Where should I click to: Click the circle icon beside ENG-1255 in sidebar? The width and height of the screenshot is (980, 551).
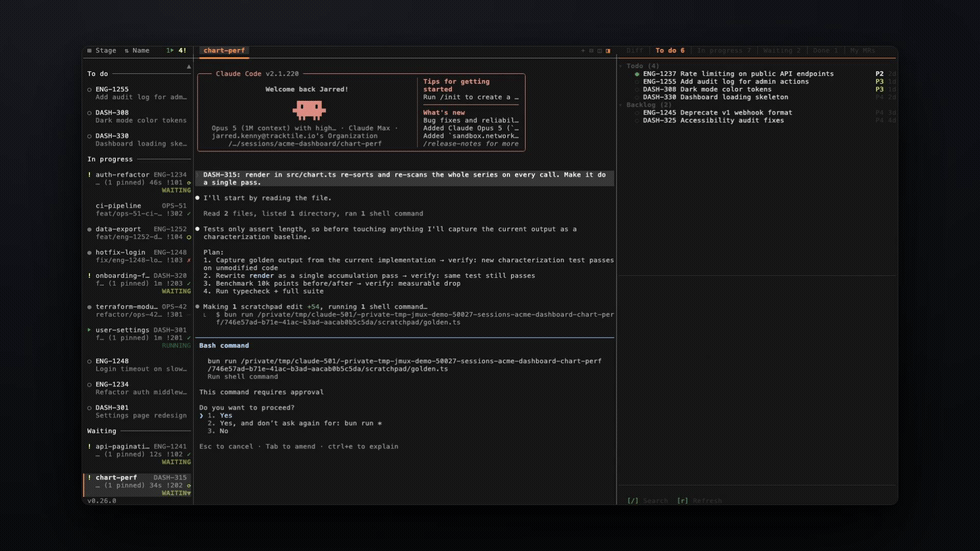click(89, 89)
